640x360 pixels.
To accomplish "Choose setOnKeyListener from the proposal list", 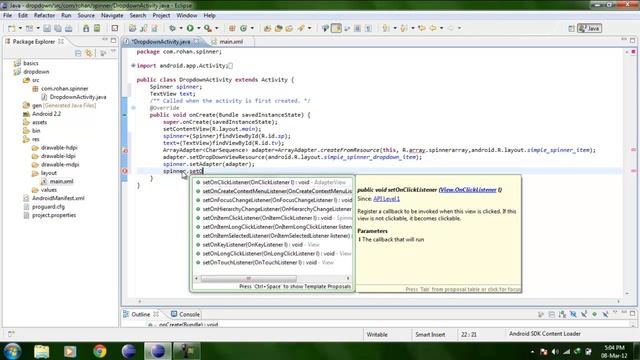I will point(273,244).
